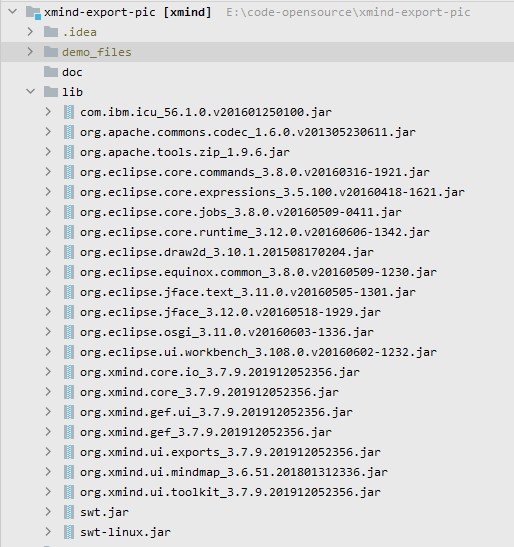514x547 pixels.
Task: Click the doc folder icon
Action: click(x=51, y=72)
